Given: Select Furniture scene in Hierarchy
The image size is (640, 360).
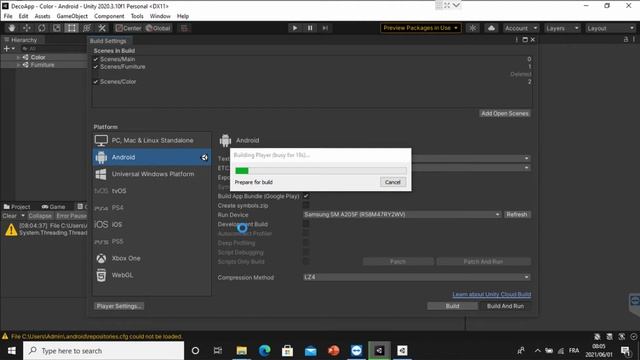Looking at the screenshot, I should pyautogui.click(x=42, y=65).
